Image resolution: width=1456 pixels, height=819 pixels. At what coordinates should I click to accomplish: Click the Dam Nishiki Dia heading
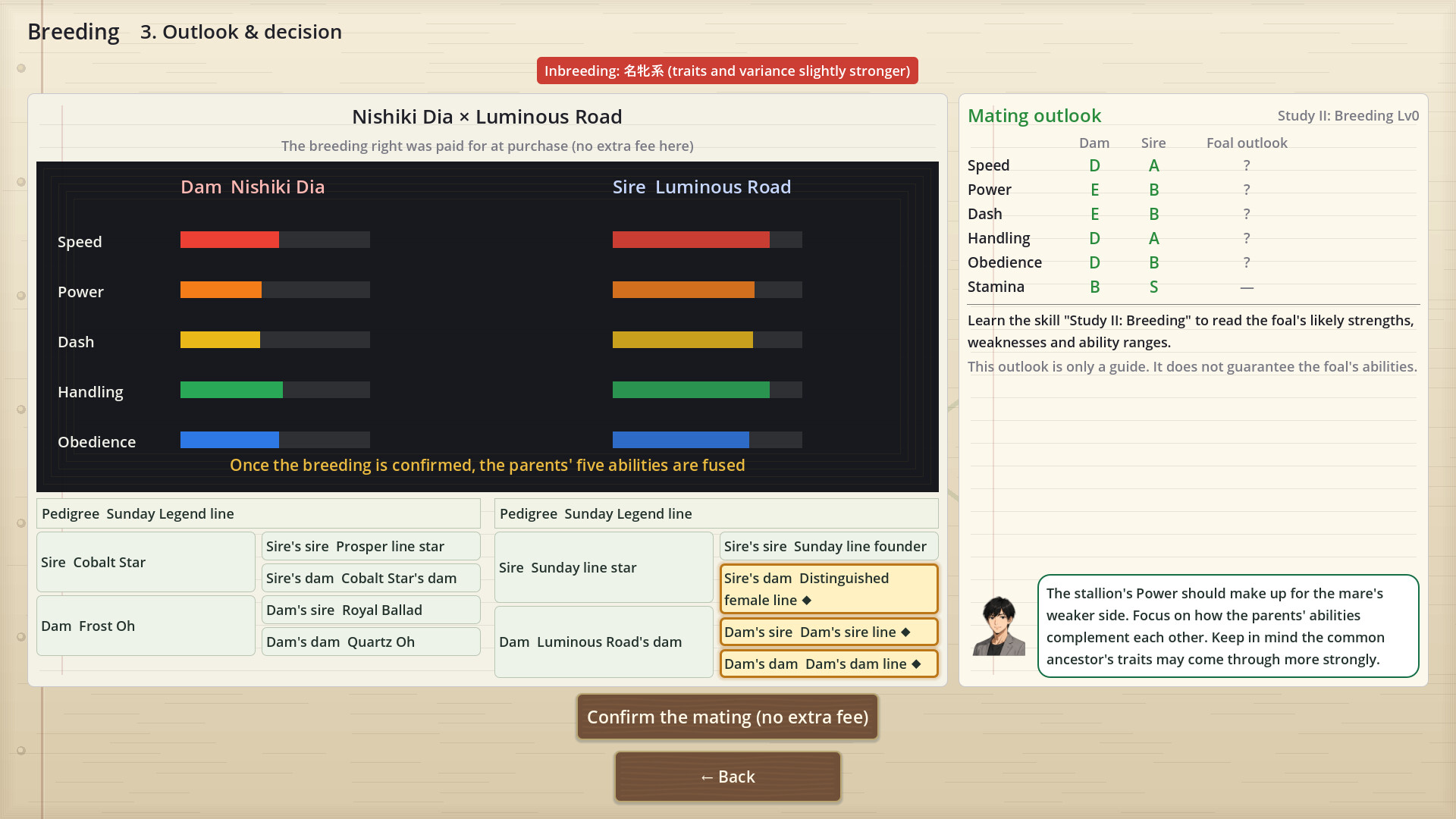pos(253,187)
